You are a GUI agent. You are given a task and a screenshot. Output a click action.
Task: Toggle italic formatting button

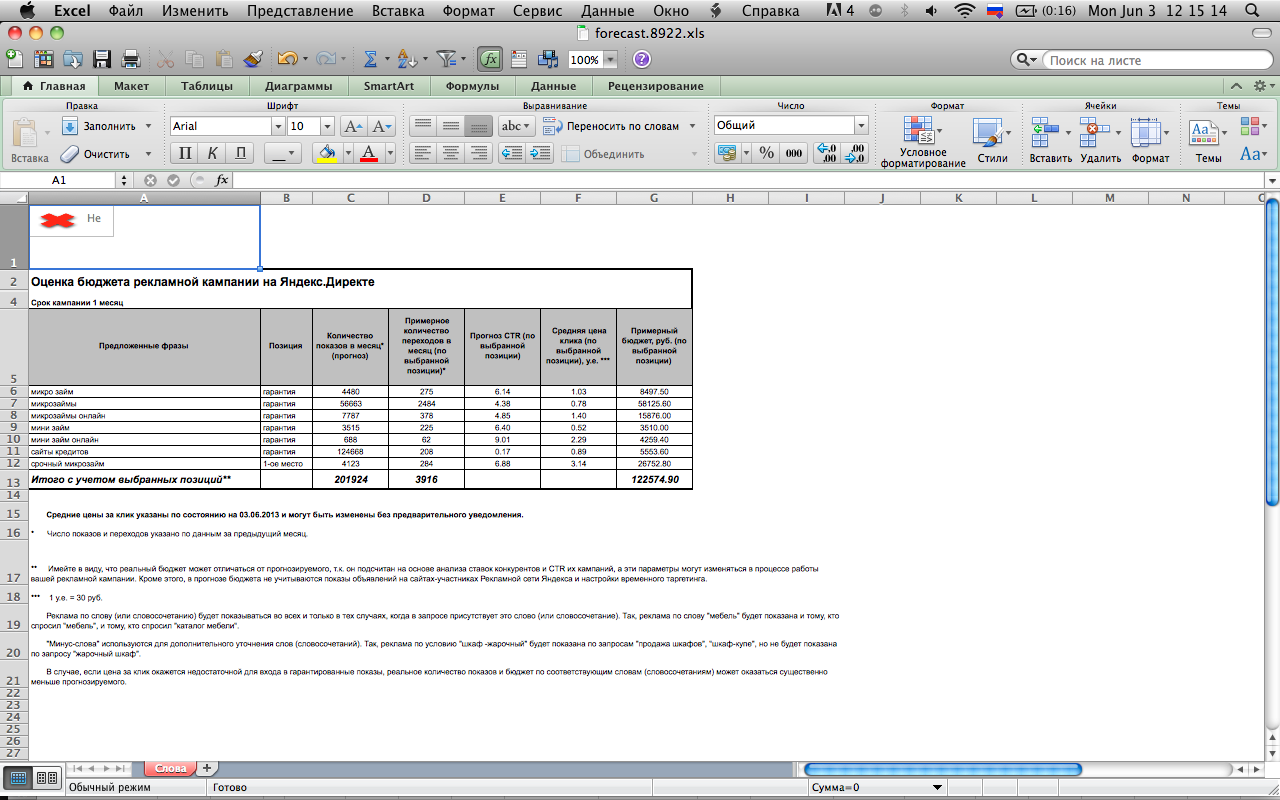pyautogui.click(x=212, y=153)
